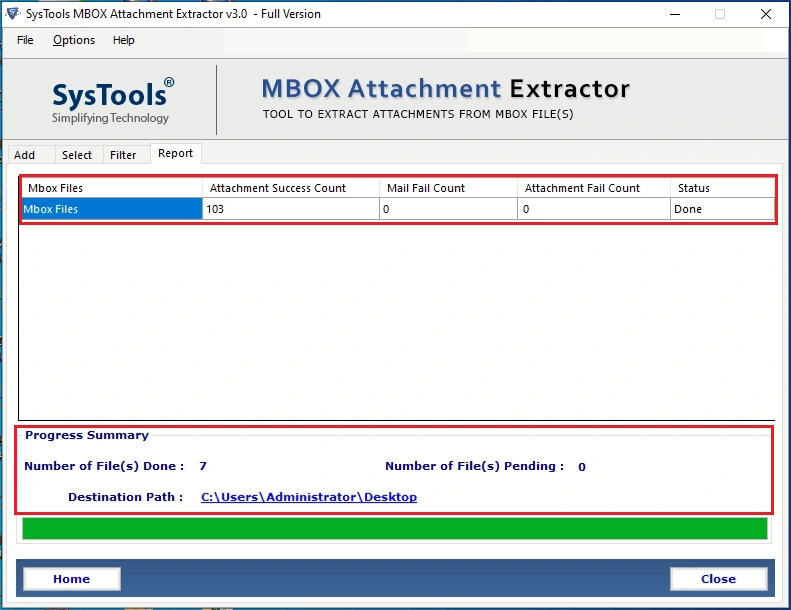Click the Home button

pyautogui.click(x=72, y=579)
